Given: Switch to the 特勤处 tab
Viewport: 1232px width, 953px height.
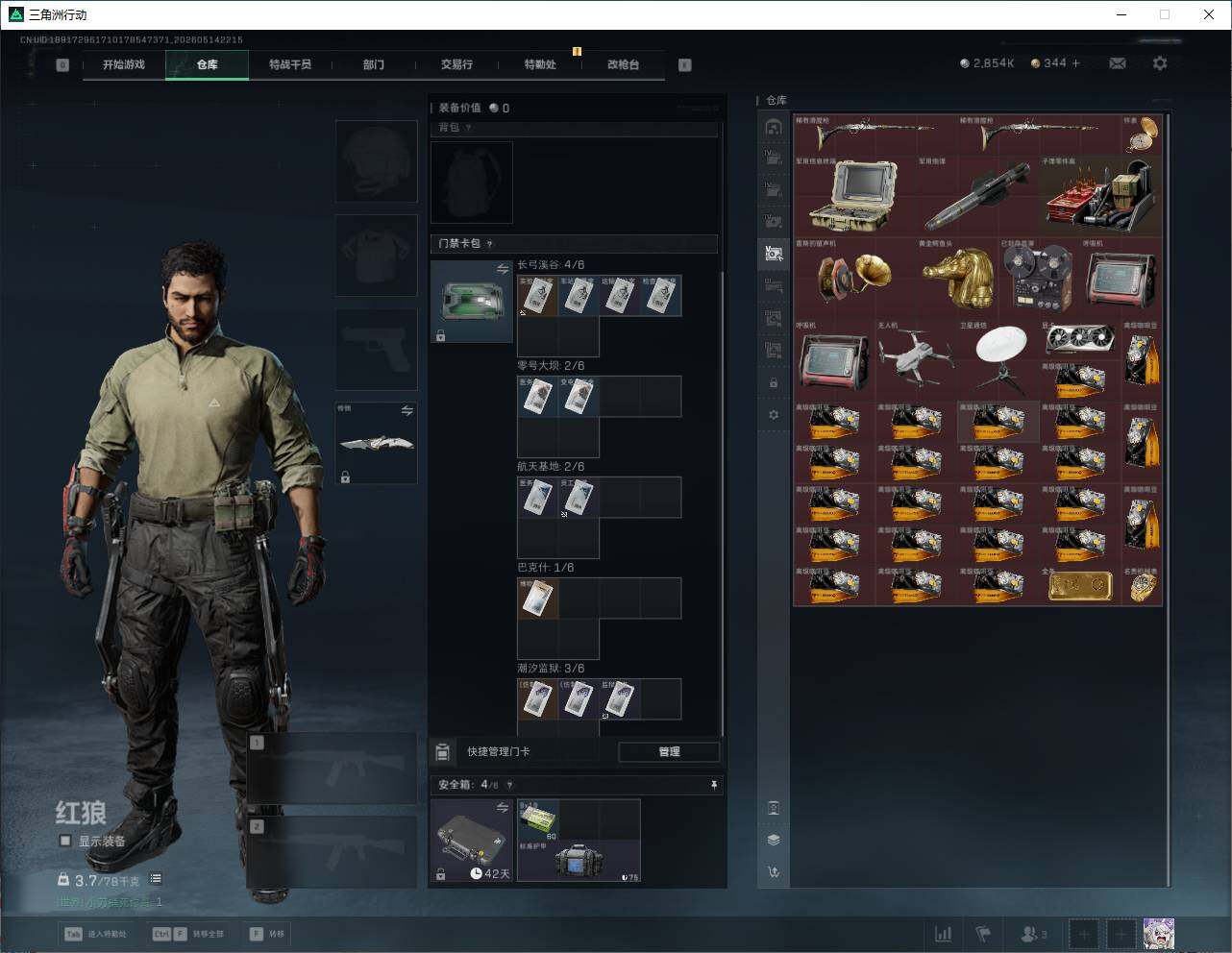Looking at the screenshot, I should (540, 64).
